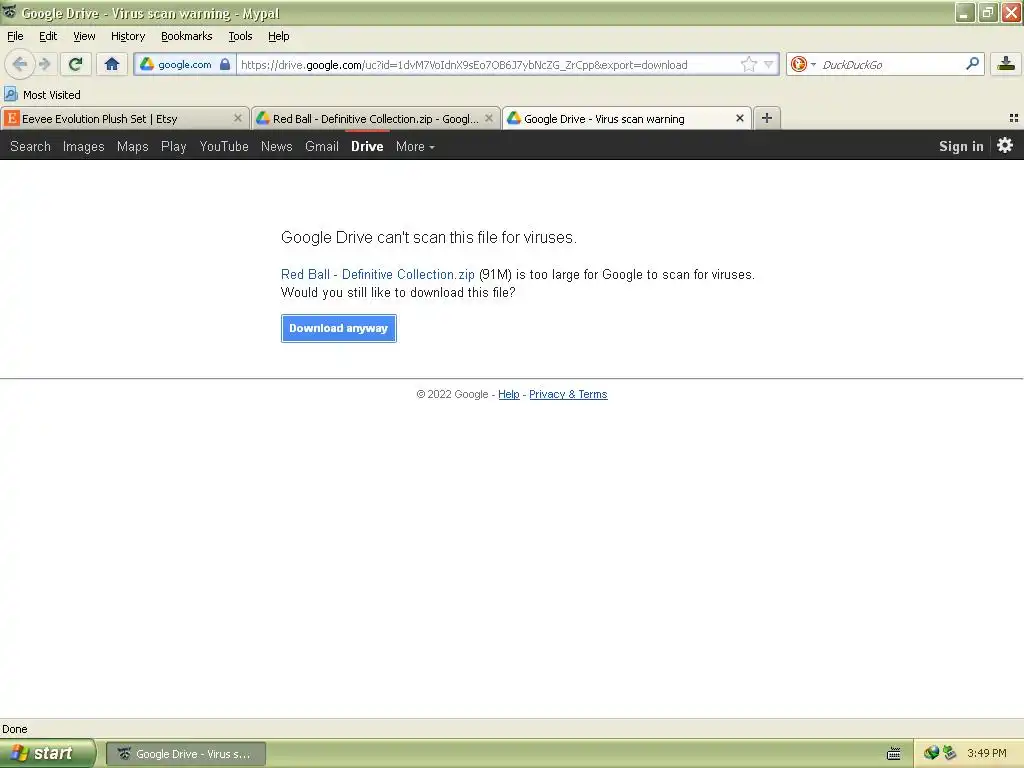The width and height of the screenshot is (1024, 768).
Task: Switch to Red Ball Definitive Collection tab
Action: 376,118
